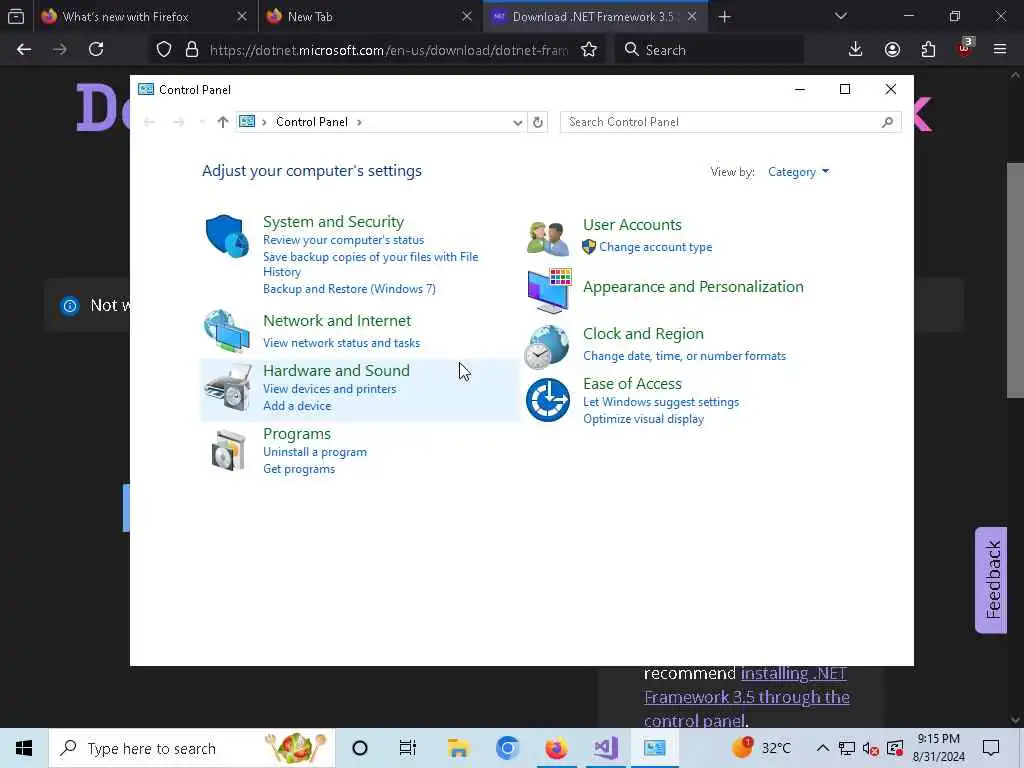Reload the Firefox page
This screenshot has width=1024, height=768.
[x=96, y=49]
